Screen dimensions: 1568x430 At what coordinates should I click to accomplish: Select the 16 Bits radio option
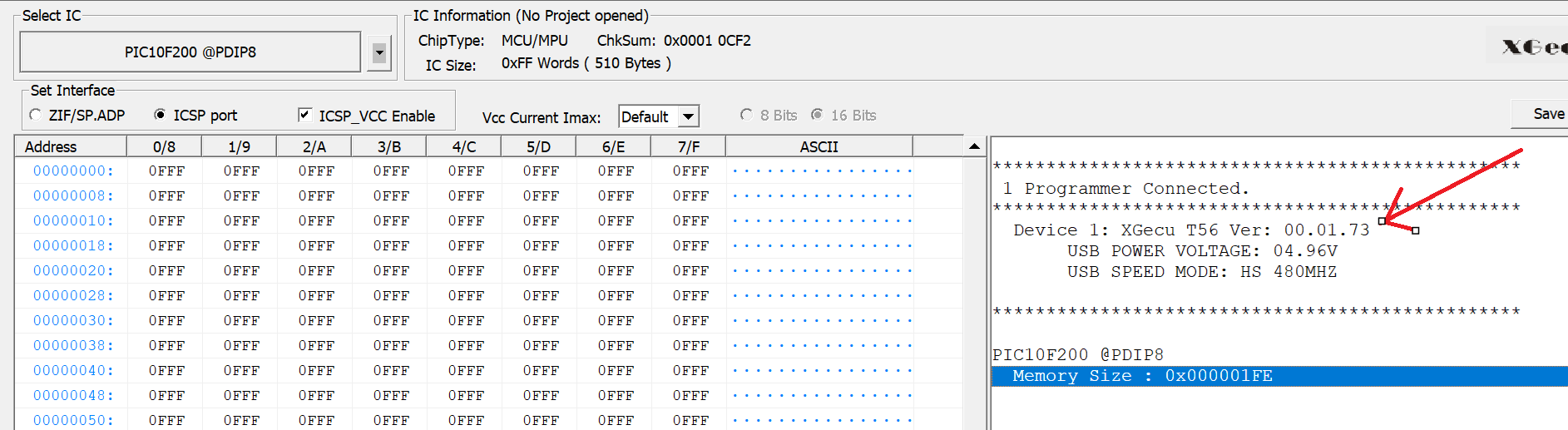coord(818,115)
